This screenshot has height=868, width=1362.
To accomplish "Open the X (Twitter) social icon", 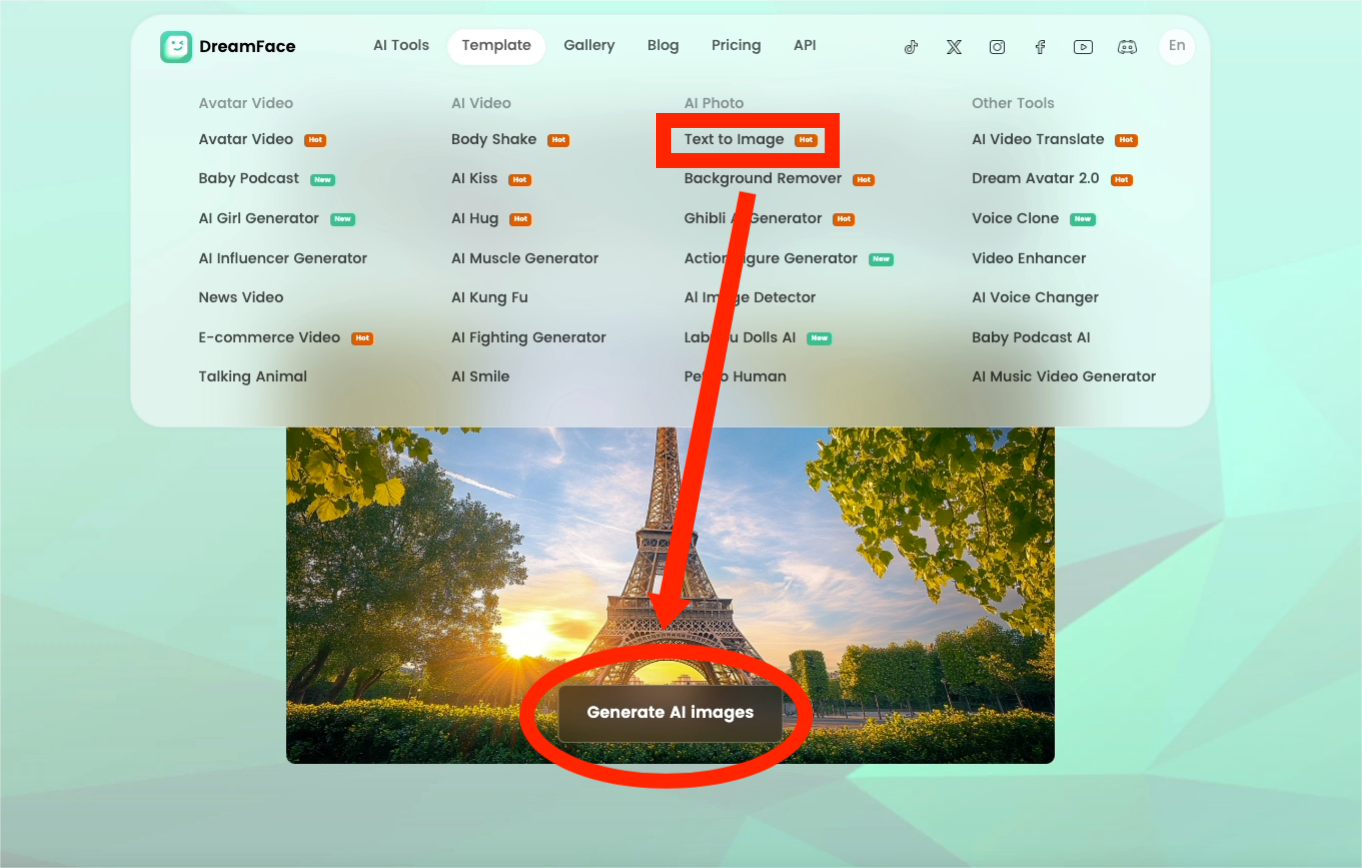I will [x=954, y=47].
